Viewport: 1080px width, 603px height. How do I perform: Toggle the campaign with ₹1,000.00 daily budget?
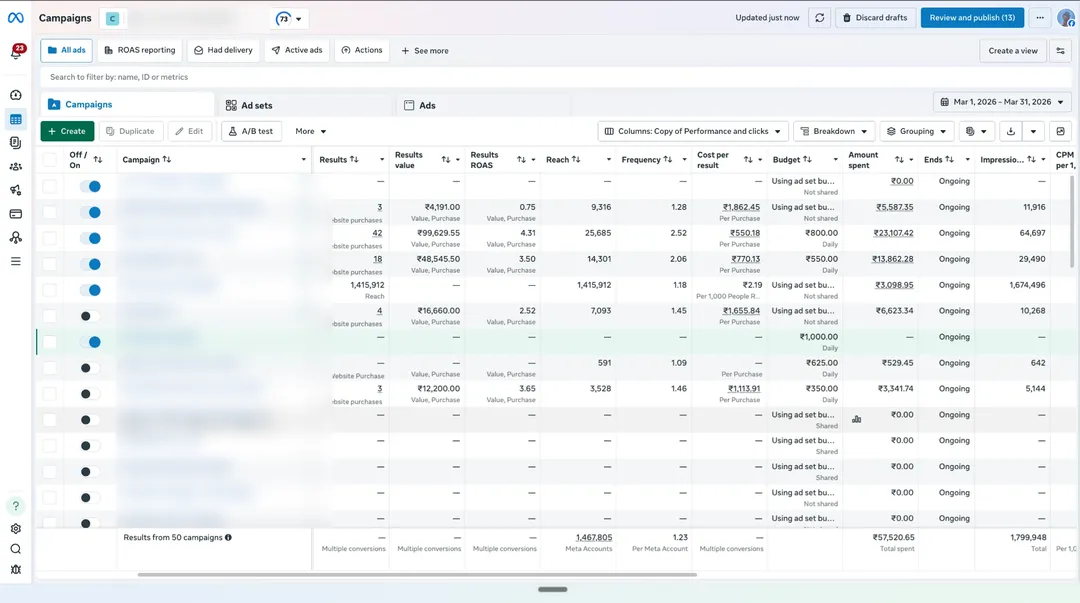click(x=90, y=342)
